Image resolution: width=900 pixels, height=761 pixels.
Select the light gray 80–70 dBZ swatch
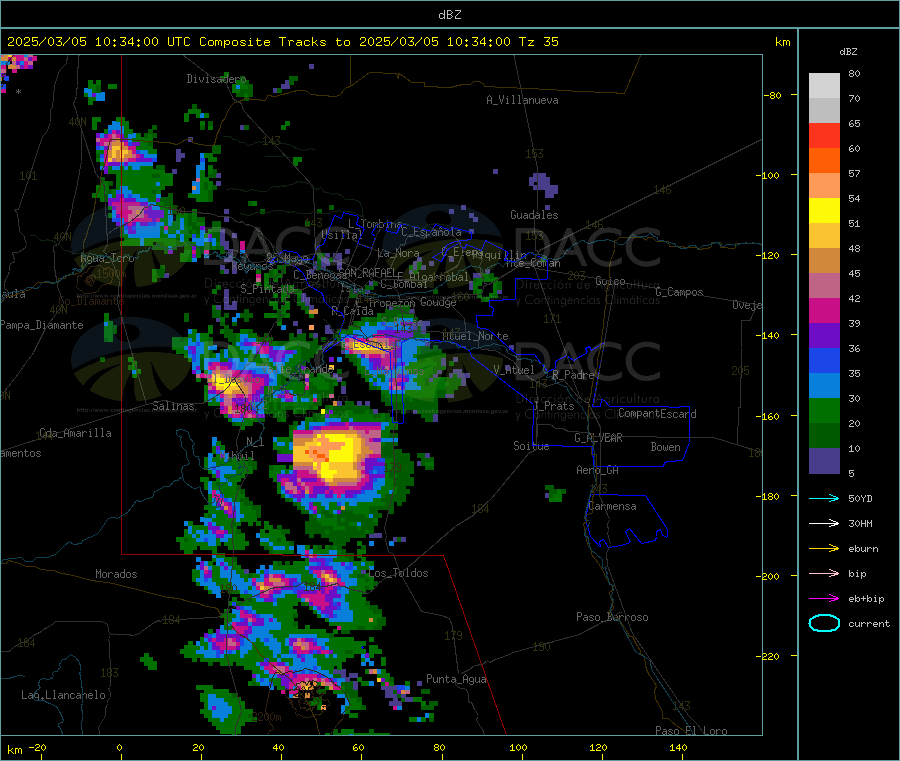[x=824, y=86]
